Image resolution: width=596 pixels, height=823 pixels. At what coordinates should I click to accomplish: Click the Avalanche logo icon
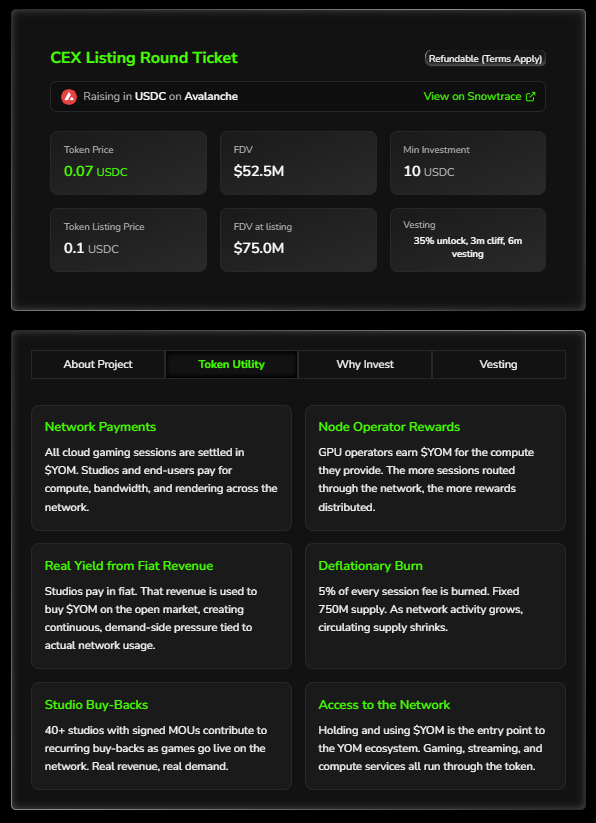69,97
